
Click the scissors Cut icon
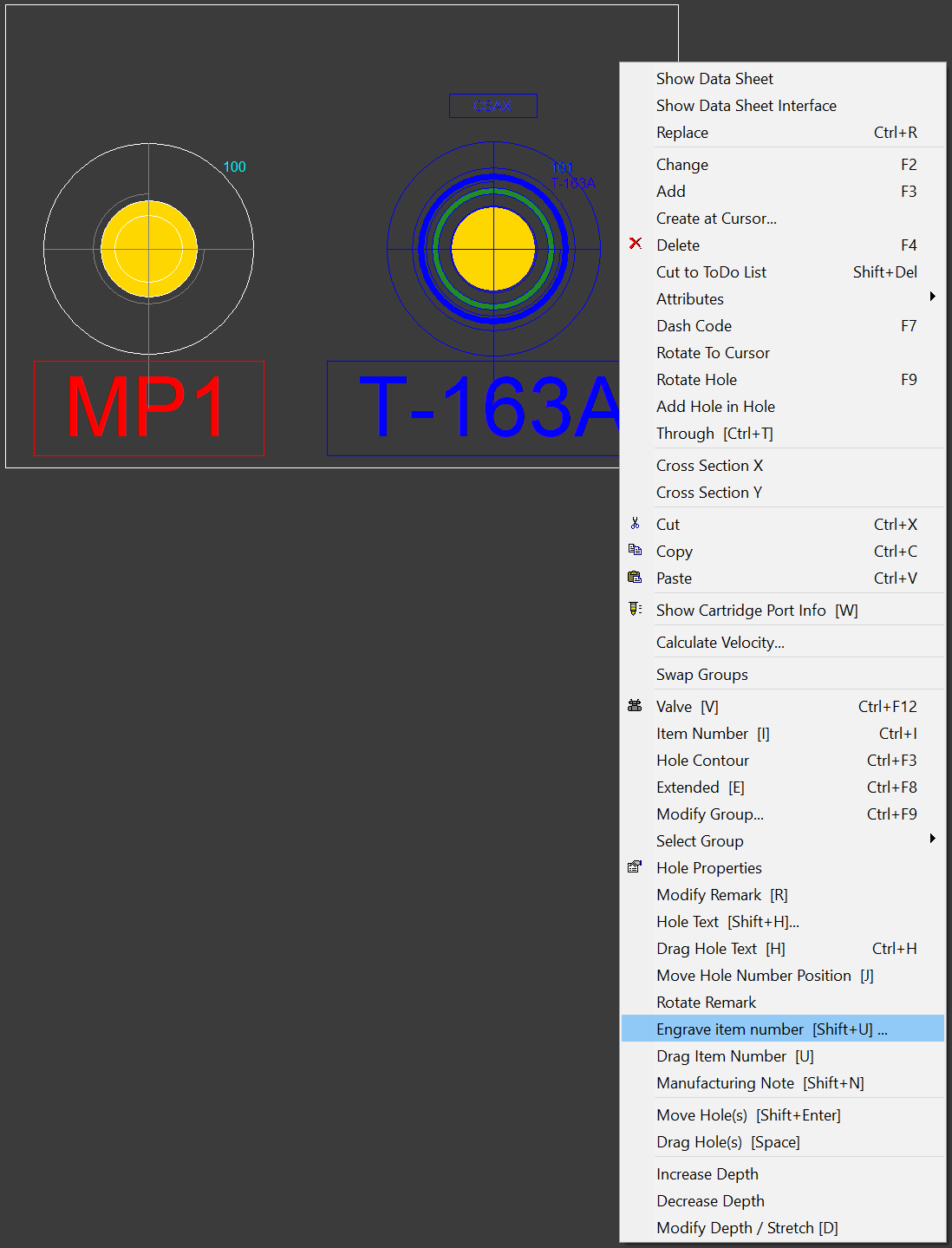click(x=636, y=524)
